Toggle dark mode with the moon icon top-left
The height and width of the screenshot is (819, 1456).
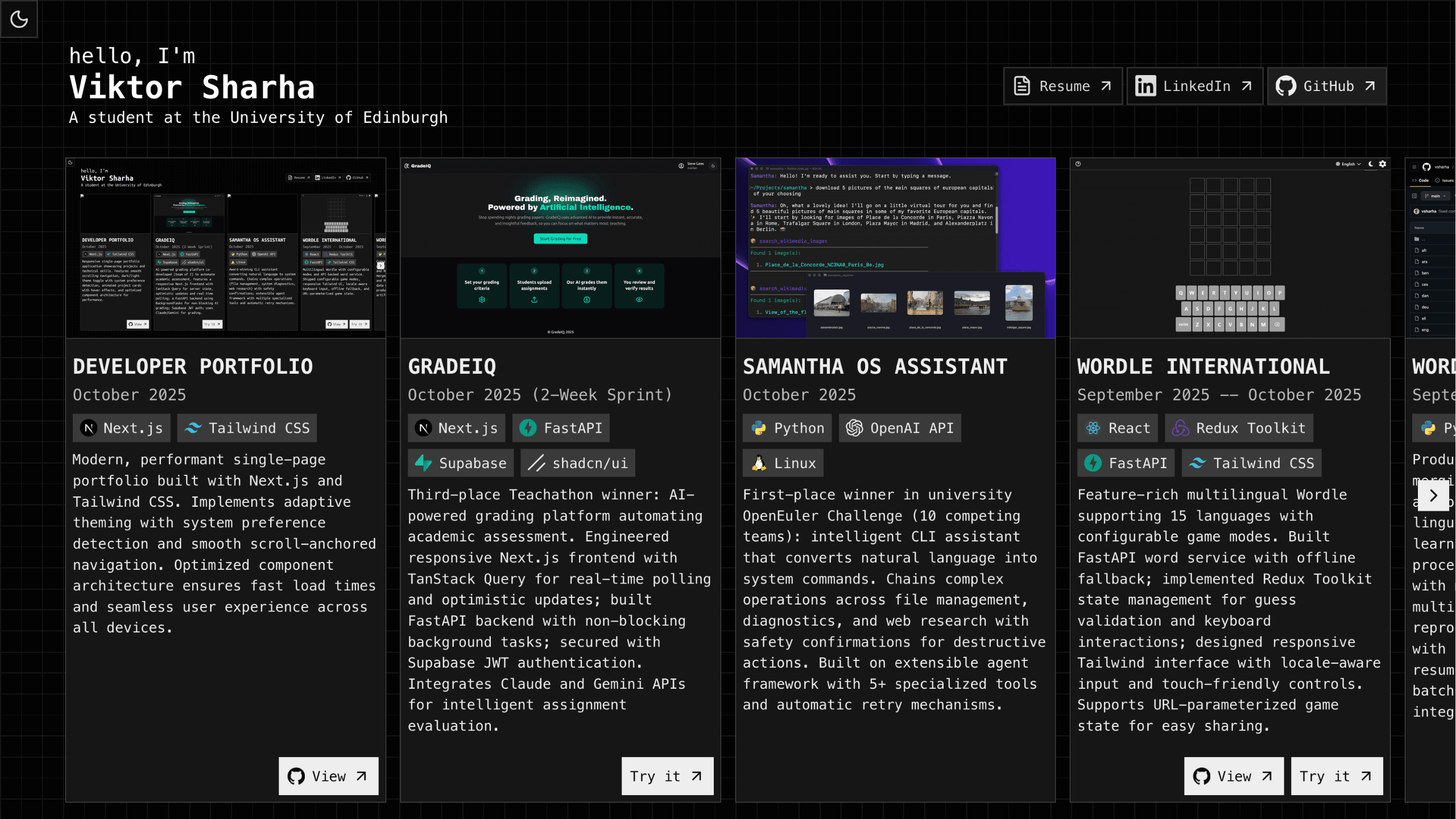19,19
